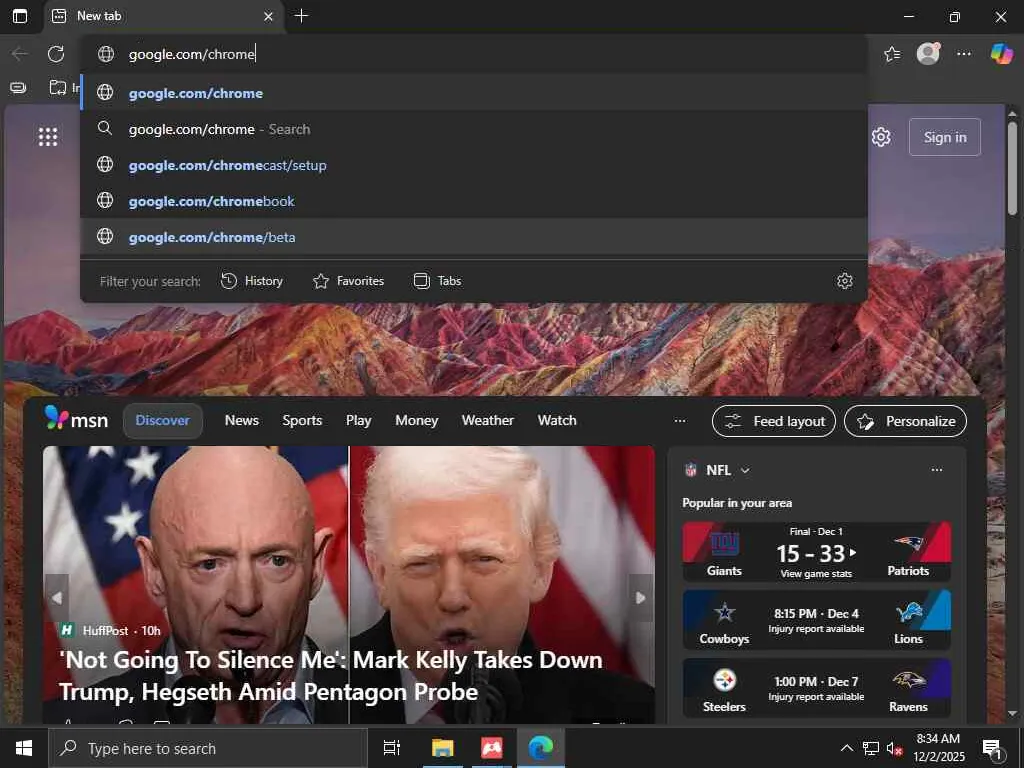Click the Feed layout button
Screen dimensions: 1024x768
click(x=774, y=421)
